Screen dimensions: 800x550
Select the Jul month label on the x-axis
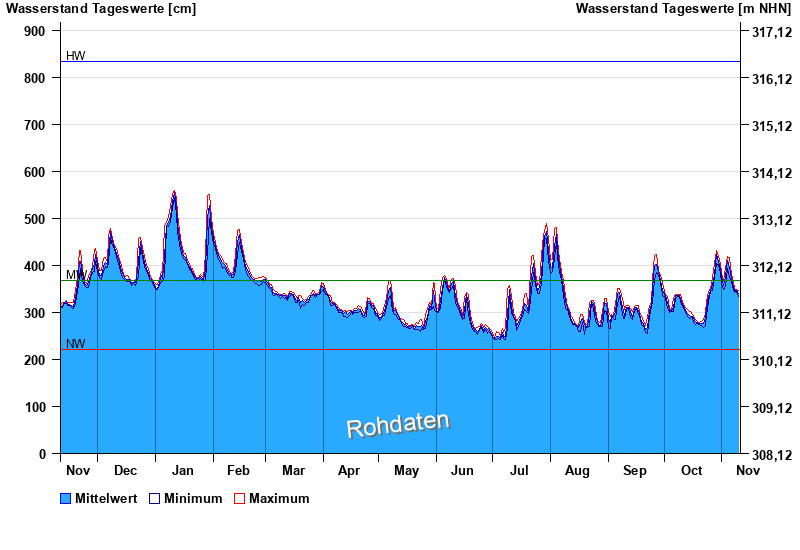[520, 470]
